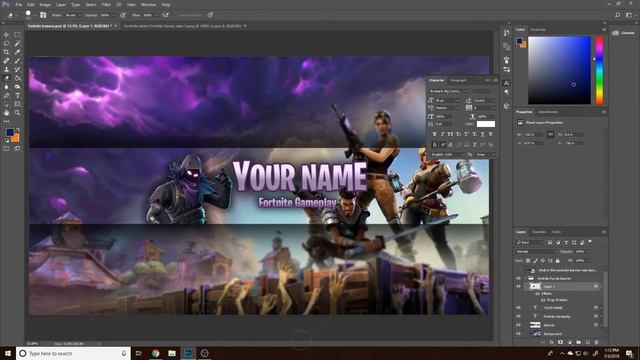Delete layer with the trash icon

(x=596, y=342)
